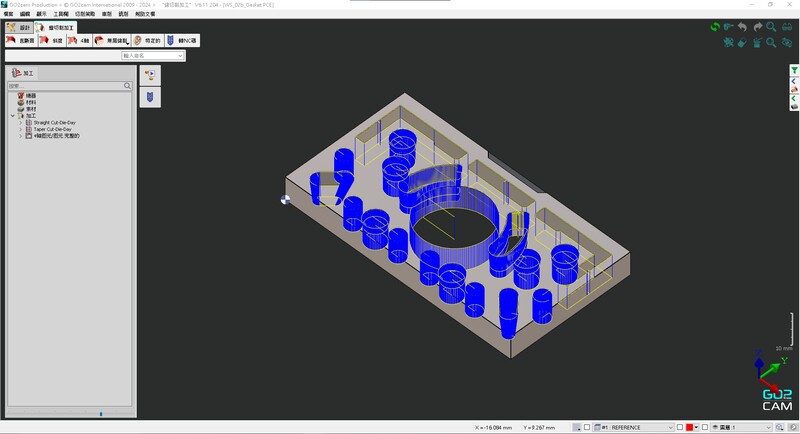Image resolution: width=800 pixels, height=434 pixels.
Task: Click the 轉NC碼 toolbar button
Action: coord(182,41)
